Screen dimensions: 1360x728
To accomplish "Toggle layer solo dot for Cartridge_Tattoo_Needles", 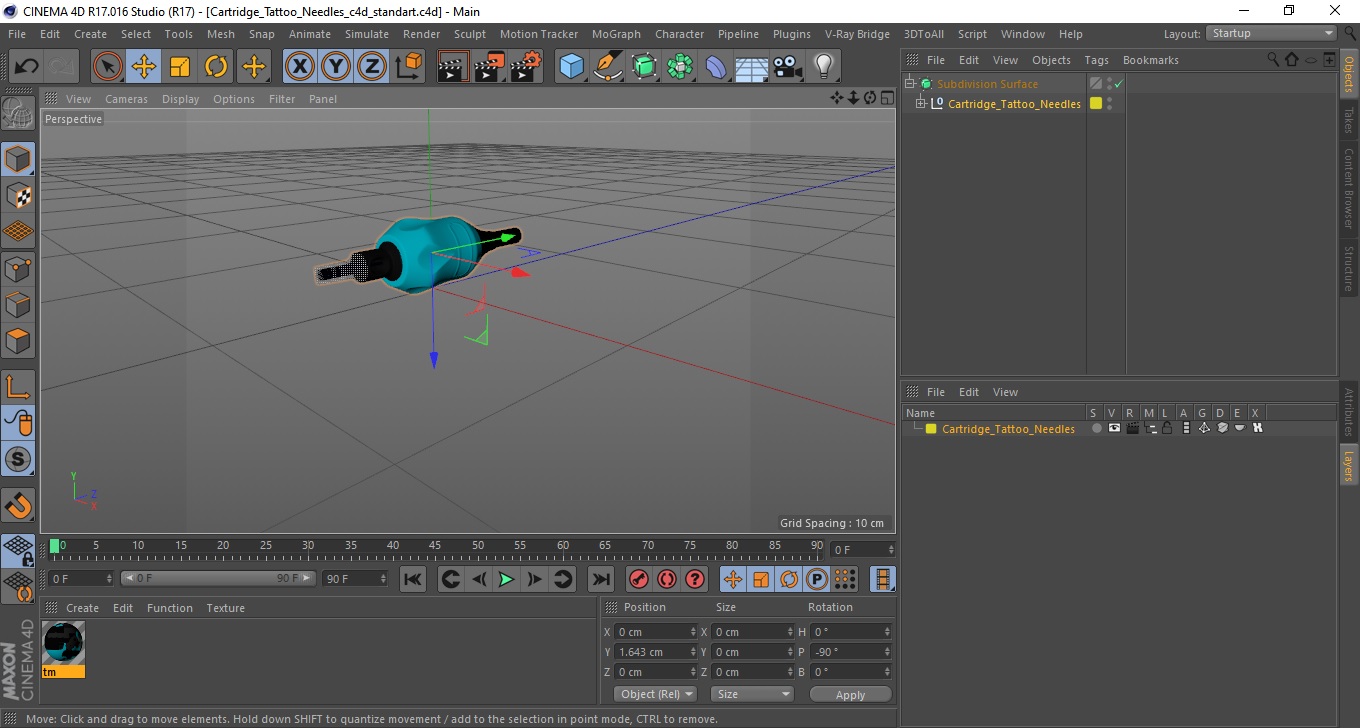I will pyautogui.click(x=1097, y=428).
